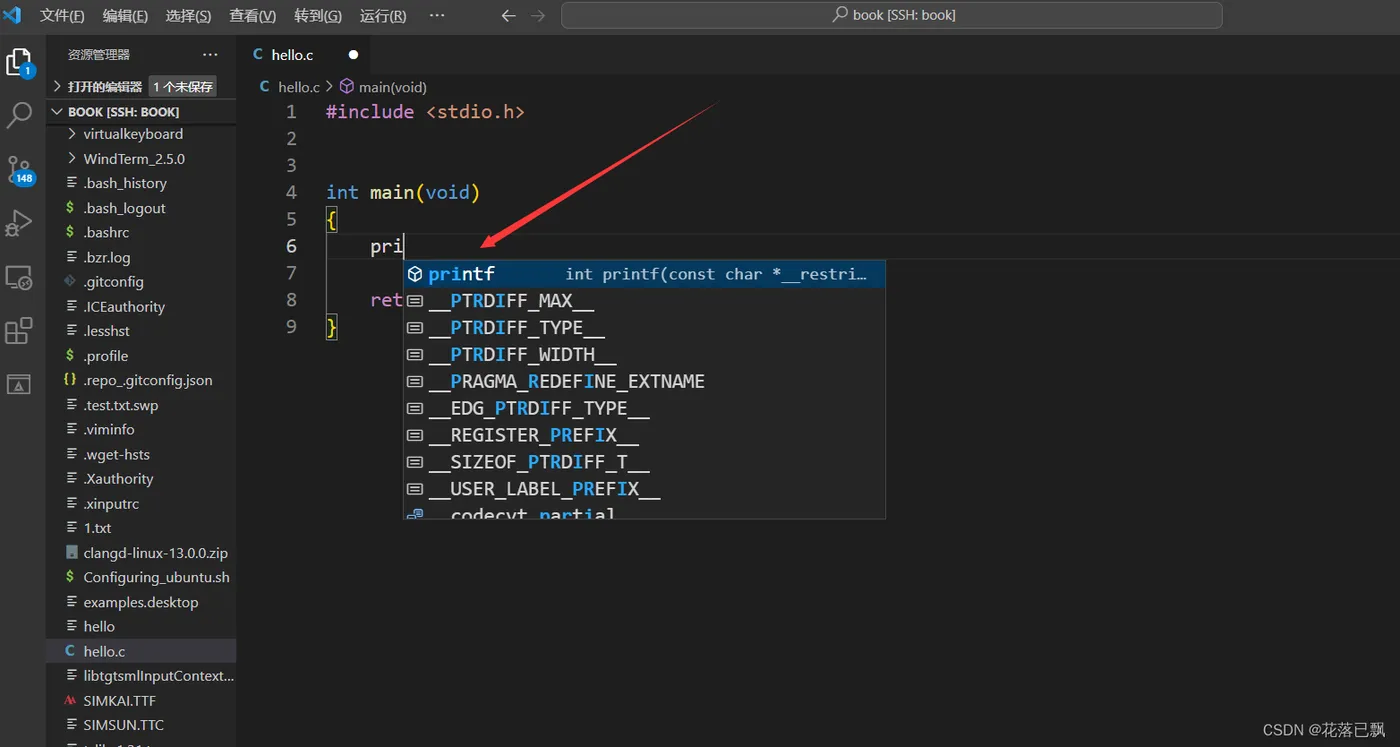Choose __EDG_PTRDIFF_TYPE__ suggestion
The image size is (1400, 747).
(644, 409)
